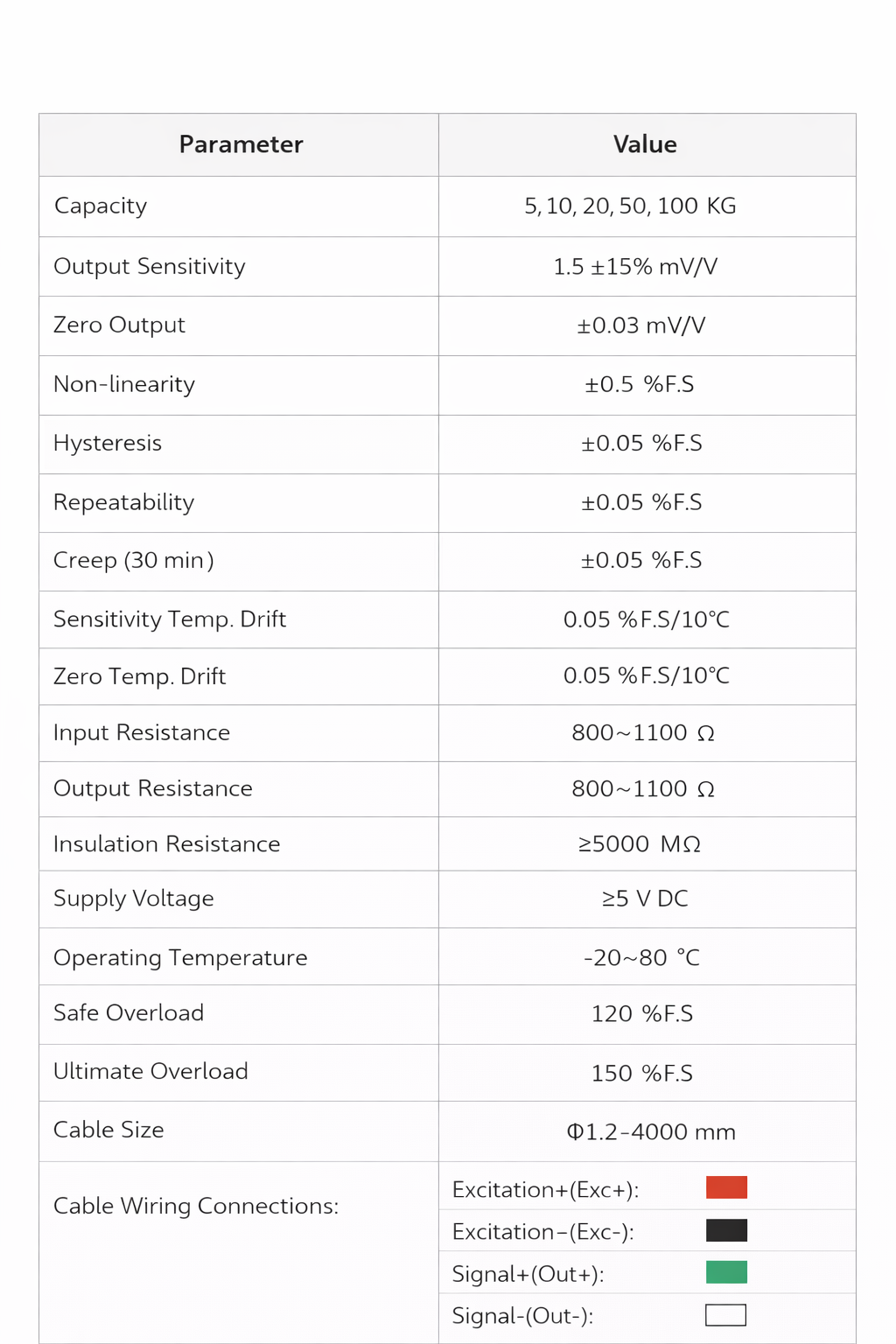Select the Creep (30 min) label
896x1344 pixels.
(134, 561)
